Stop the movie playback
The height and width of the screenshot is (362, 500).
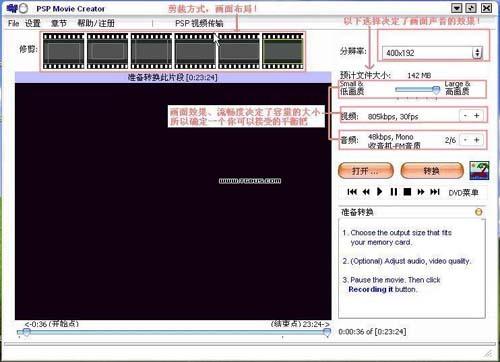tap(407, 192)
